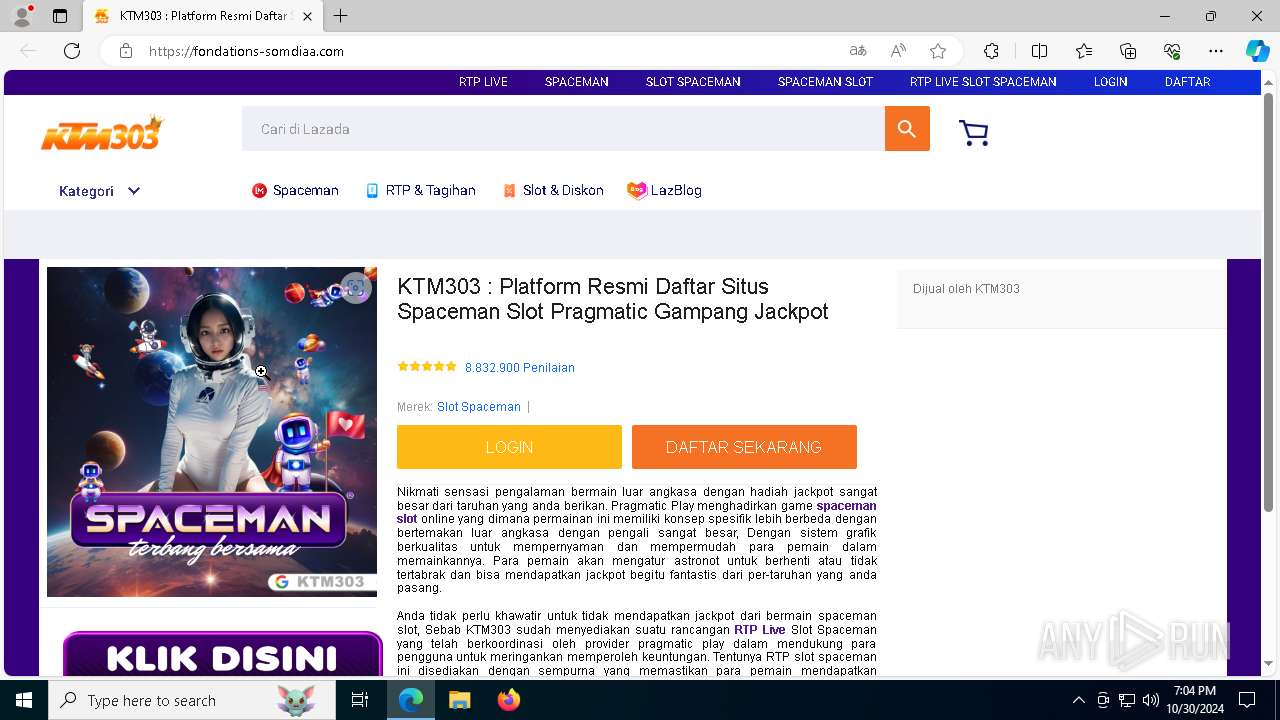Screen dimensions: 1280x720
Task: Activate Read aloud icon in address bar
Action: click(x=898, y=51)
